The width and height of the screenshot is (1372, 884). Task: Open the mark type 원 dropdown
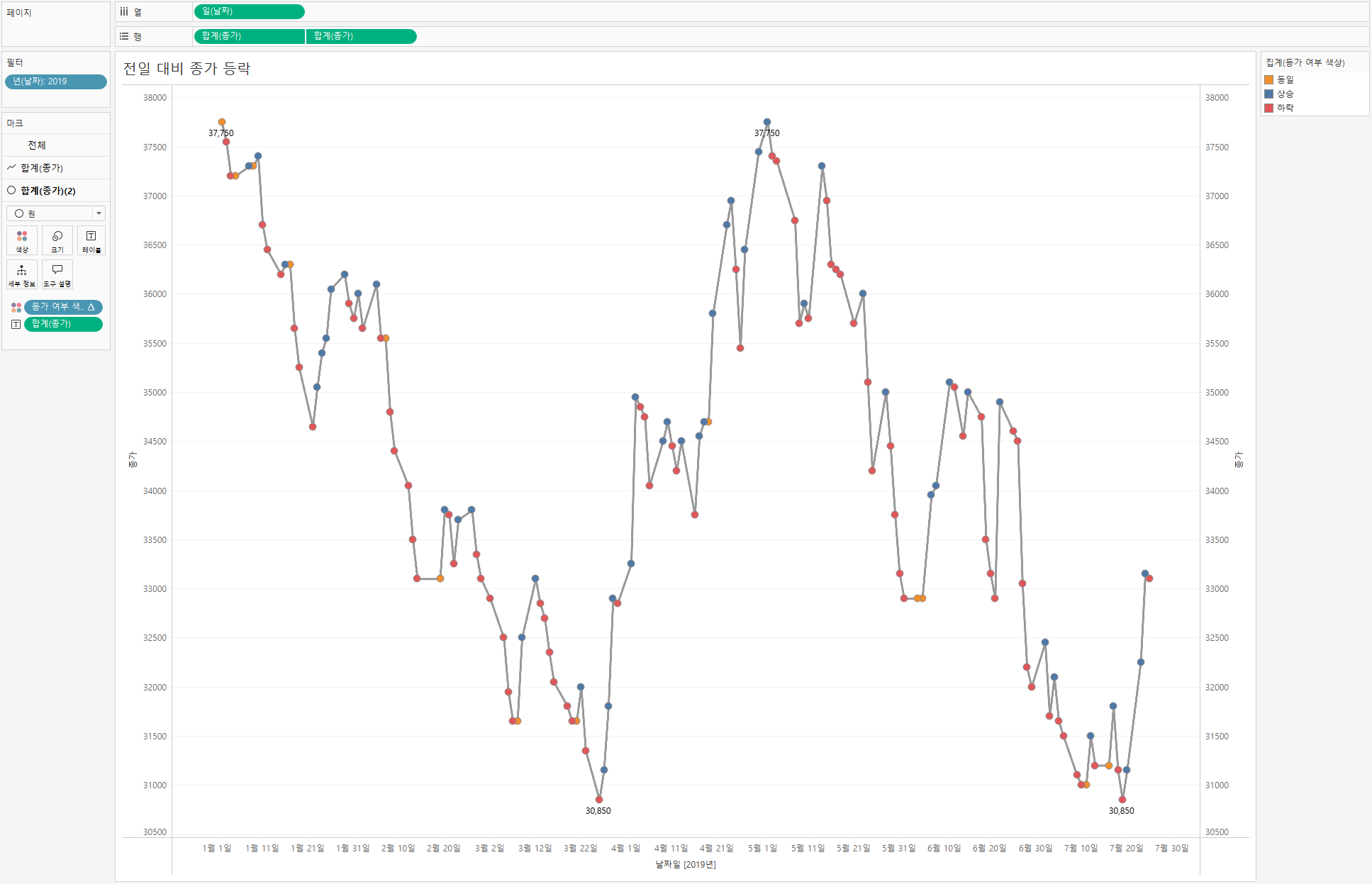click(56, 213)
